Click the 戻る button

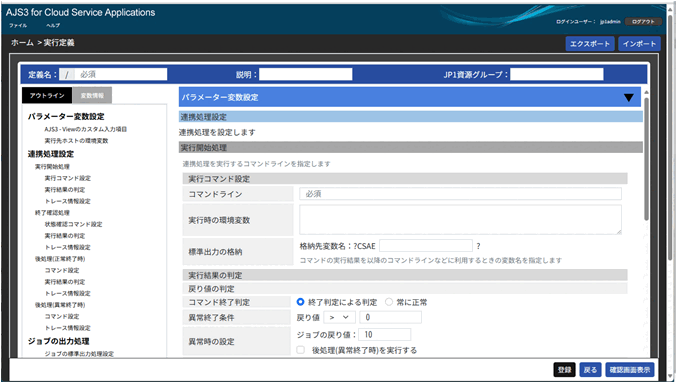point(590,370)
